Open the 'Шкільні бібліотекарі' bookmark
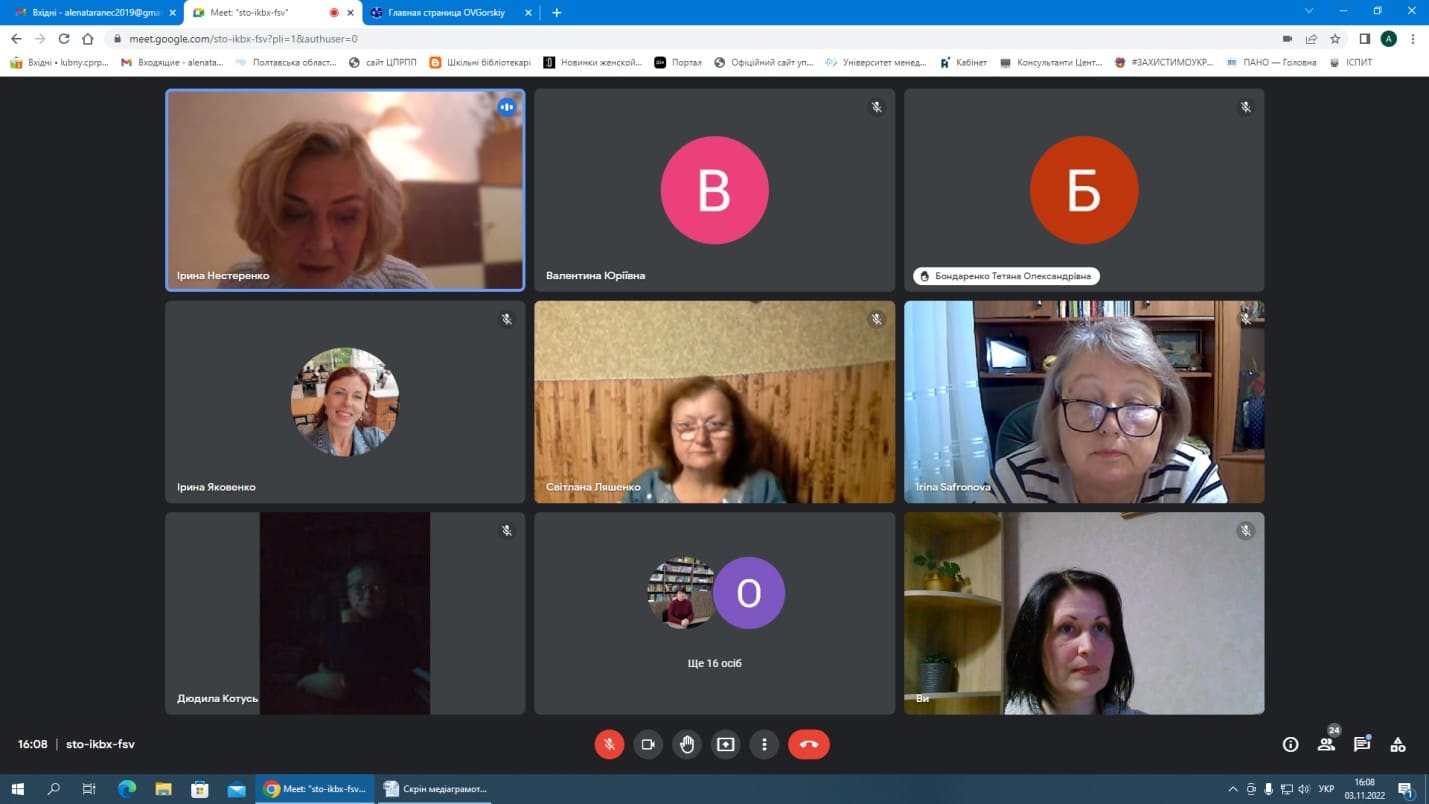This screenshot has height=804, width=1429. coord(480,62)
